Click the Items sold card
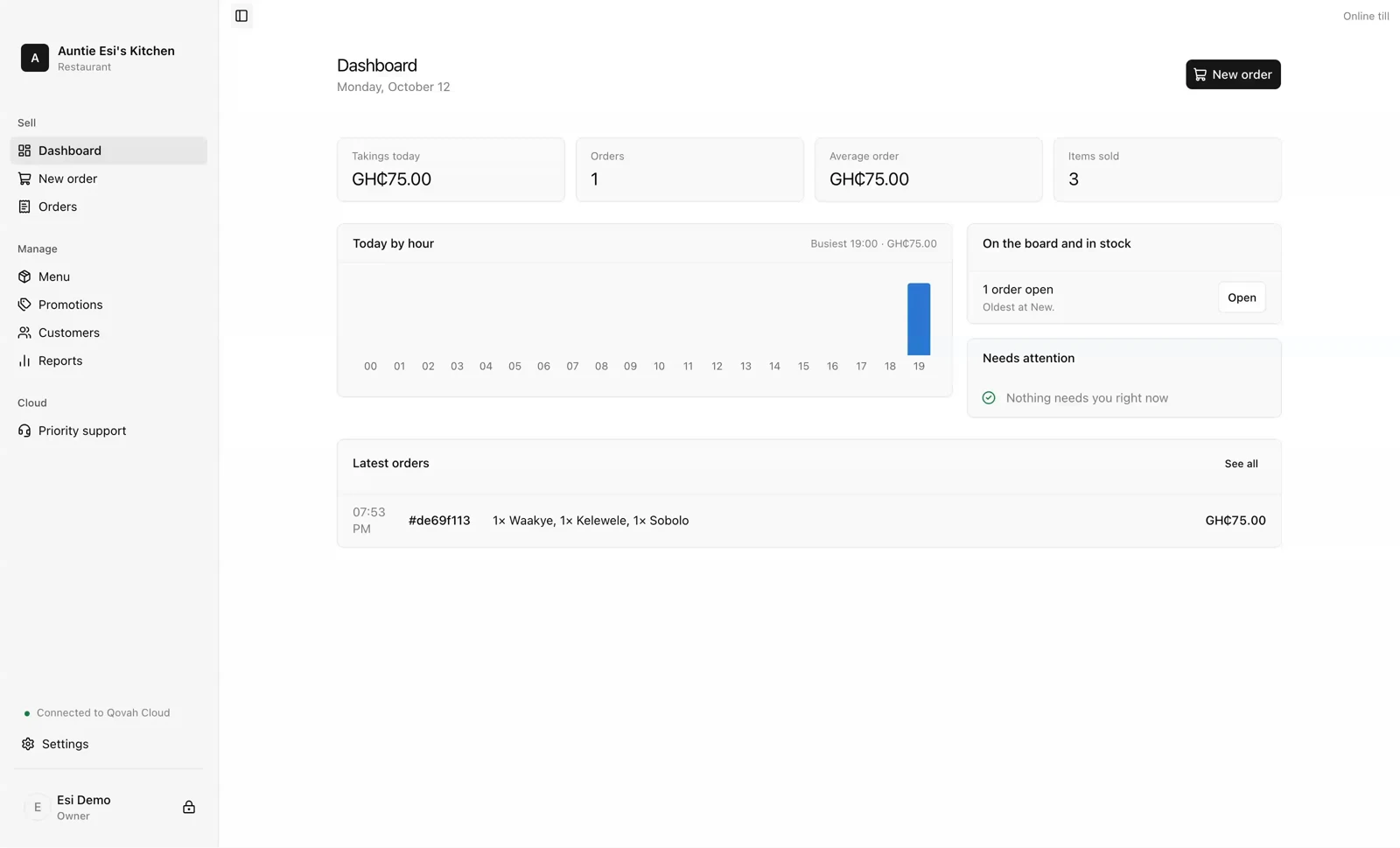The image size is (1400, 848). click(1167, 170)
